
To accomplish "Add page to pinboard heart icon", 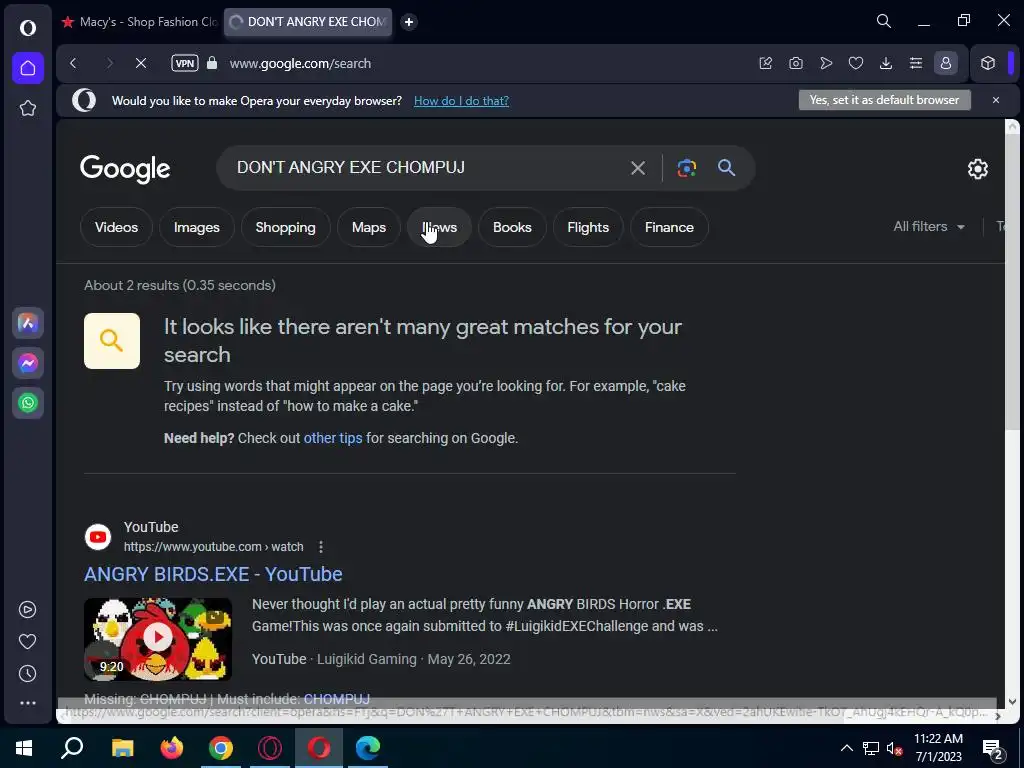I will click(x=856, y=63).
